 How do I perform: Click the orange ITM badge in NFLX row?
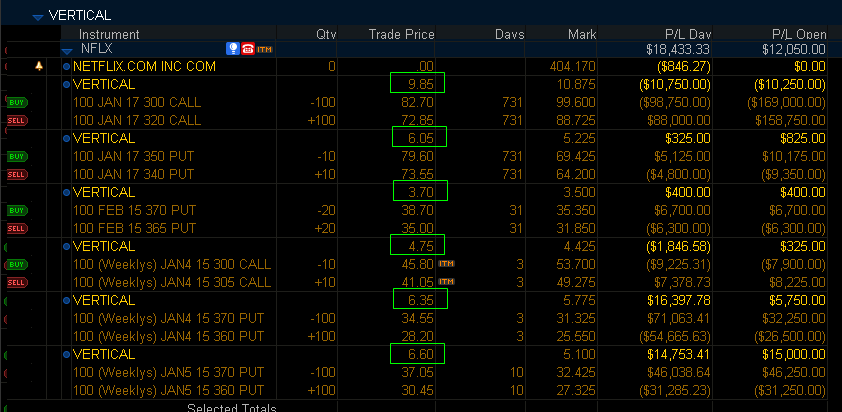tap(265, 49)
